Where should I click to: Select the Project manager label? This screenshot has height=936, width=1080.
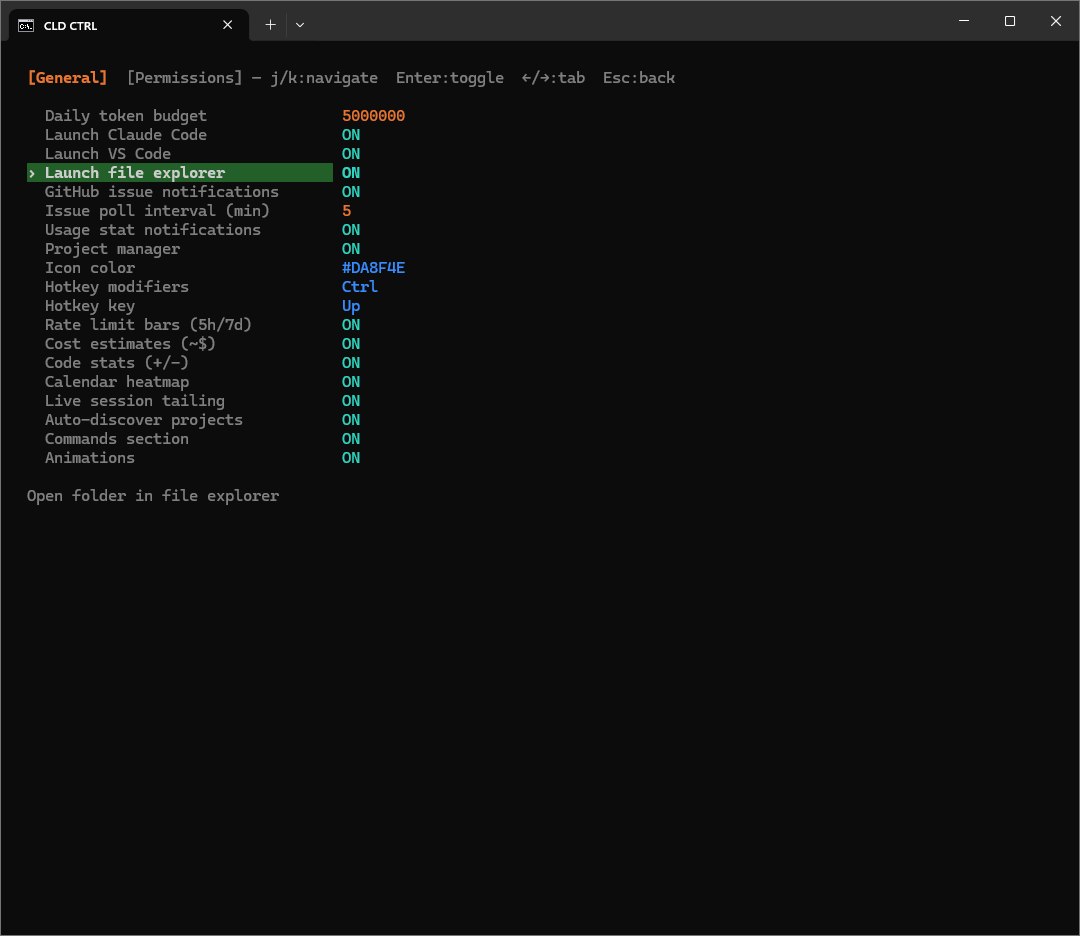(x=112, y=249)
